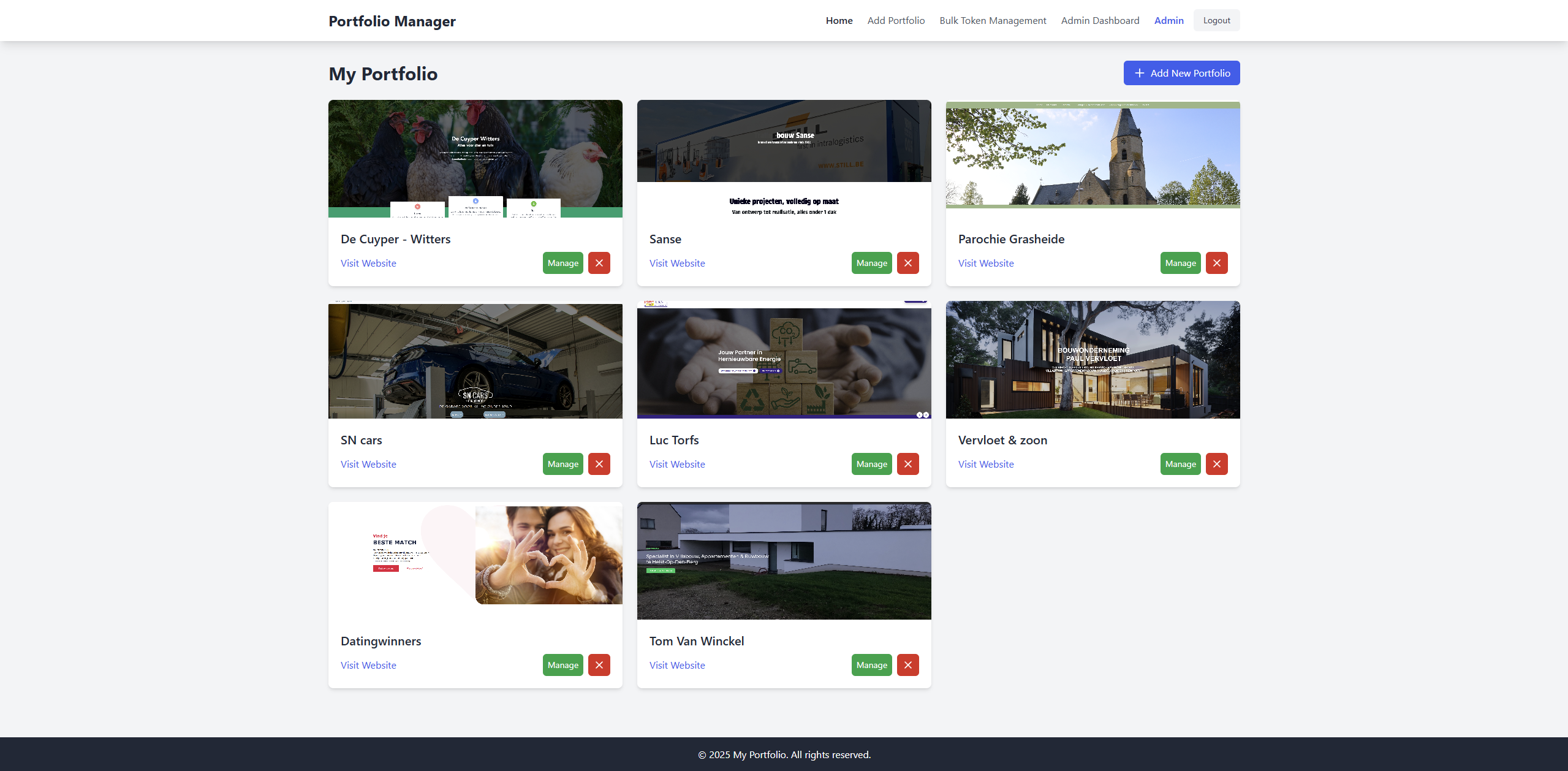Viewport: 1568px width, 771px height.
Task: Visit Website for SN cars
Action: 368,464
